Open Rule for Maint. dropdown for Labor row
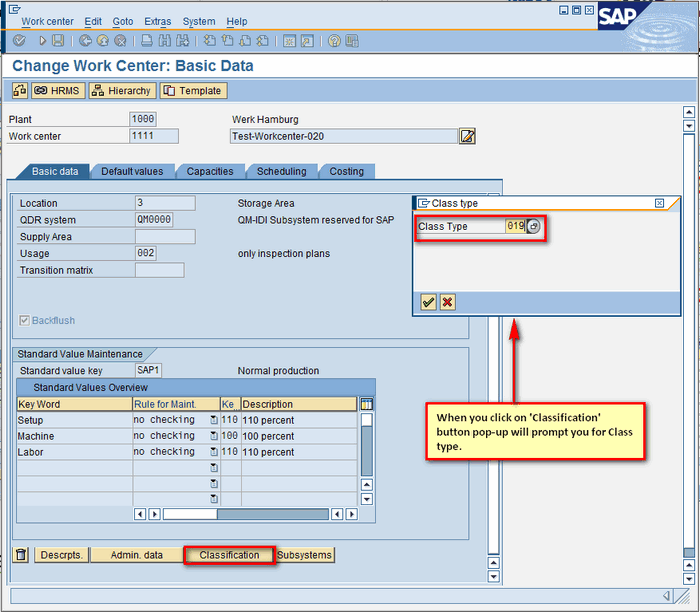700x612 pixels. point(214,452)
